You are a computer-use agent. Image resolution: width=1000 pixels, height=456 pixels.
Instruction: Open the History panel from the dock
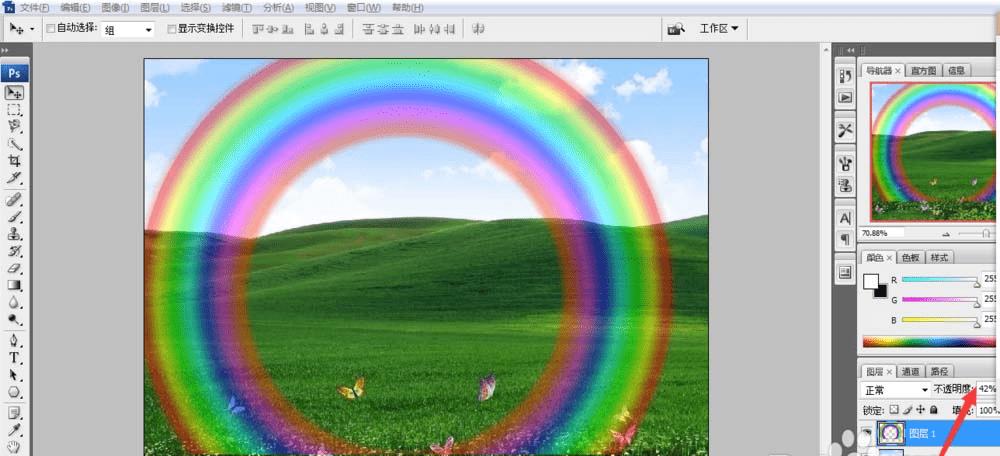coord(845,77)
